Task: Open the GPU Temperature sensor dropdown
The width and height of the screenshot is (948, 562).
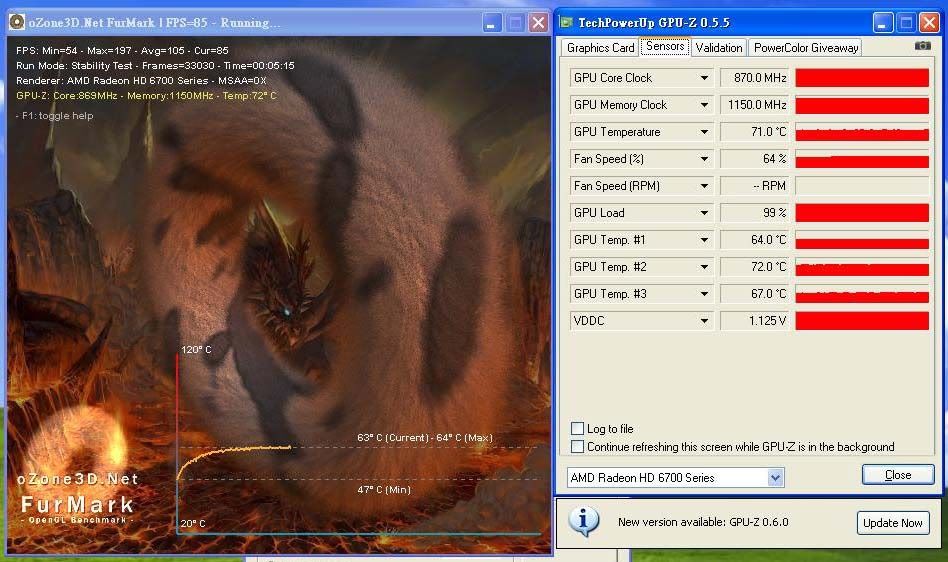Action: click(704, 132)
